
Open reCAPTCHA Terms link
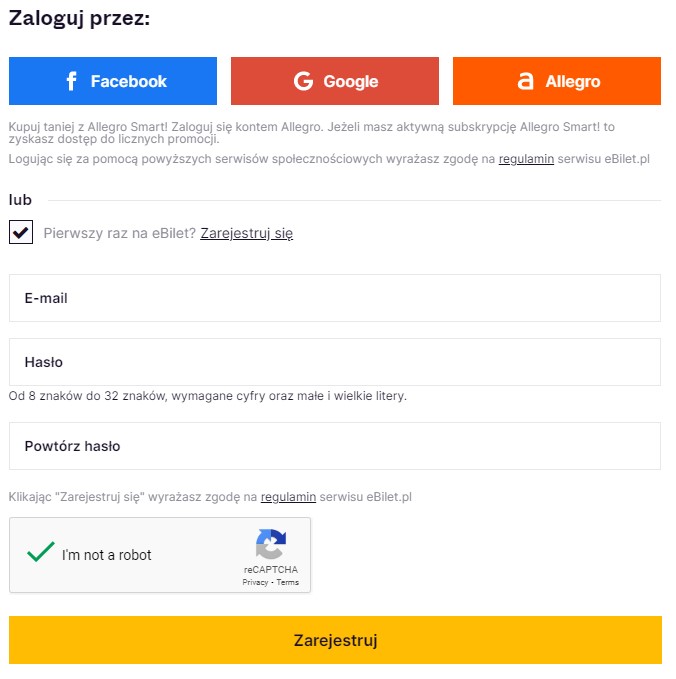(x=288, y=582)
